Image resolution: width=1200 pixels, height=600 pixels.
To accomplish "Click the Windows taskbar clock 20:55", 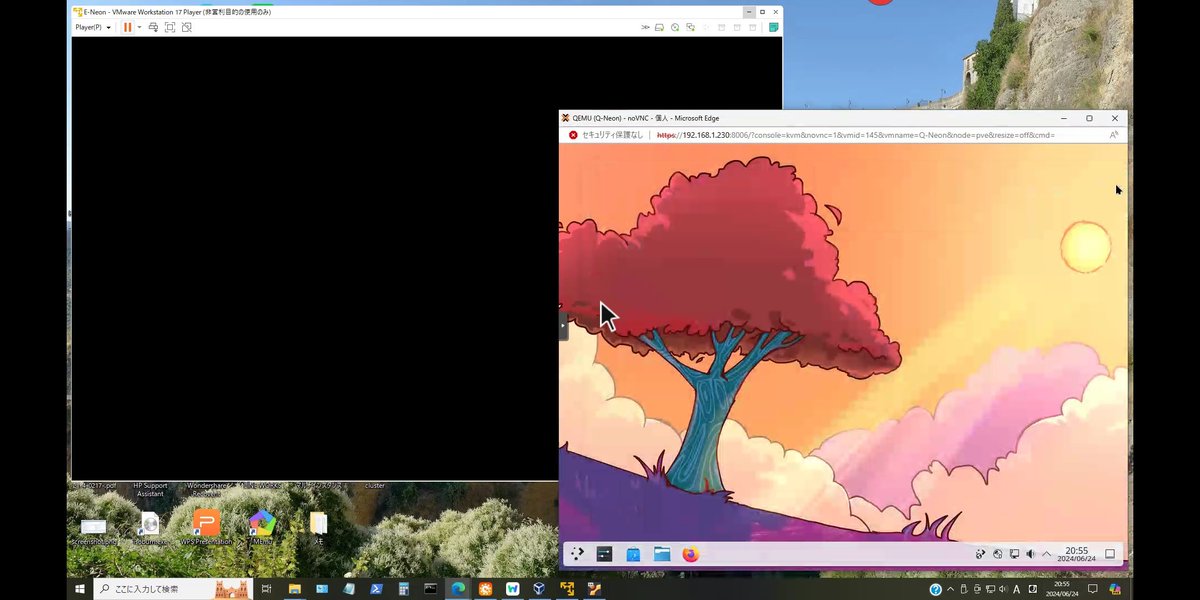I will click(x=1062, y=589).
